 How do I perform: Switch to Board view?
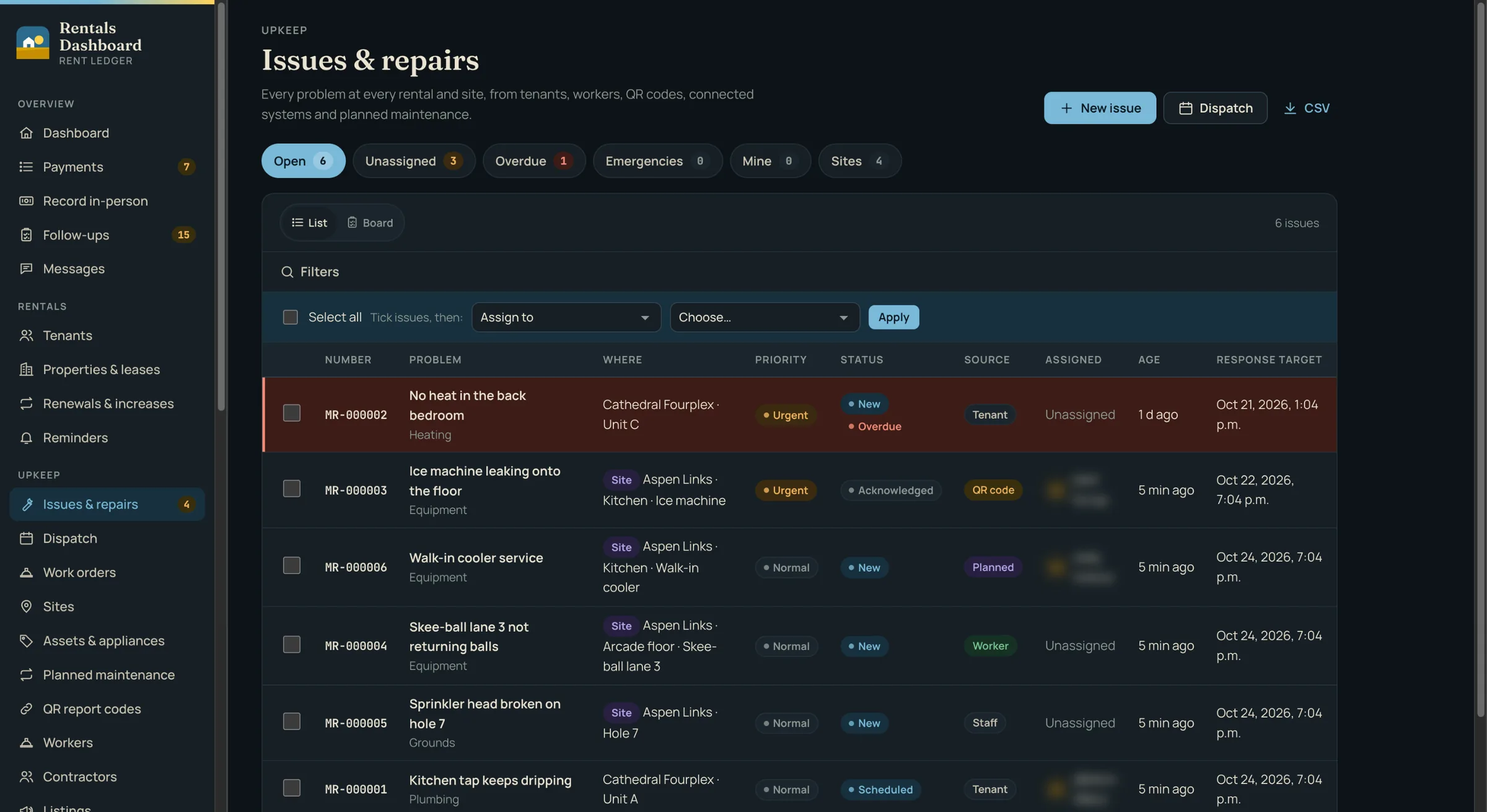coord(370,222)
